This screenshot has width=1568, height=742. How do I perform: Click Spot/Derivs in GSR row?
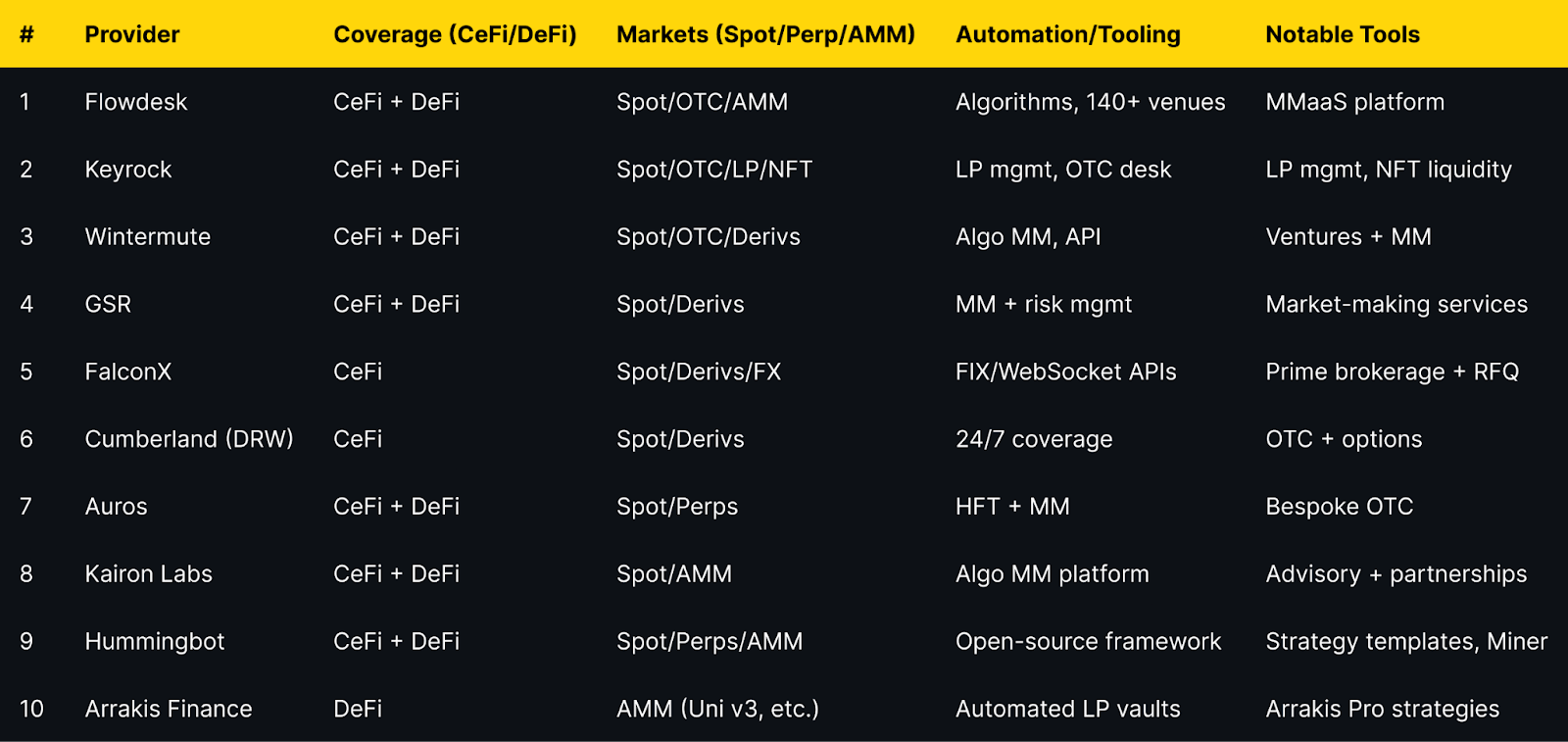point(680,305)
